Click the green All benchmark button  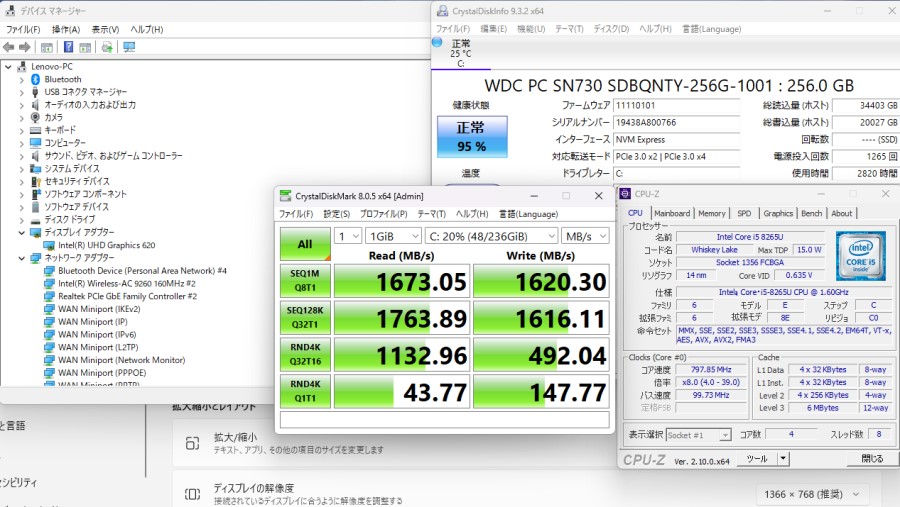point(305,244)
